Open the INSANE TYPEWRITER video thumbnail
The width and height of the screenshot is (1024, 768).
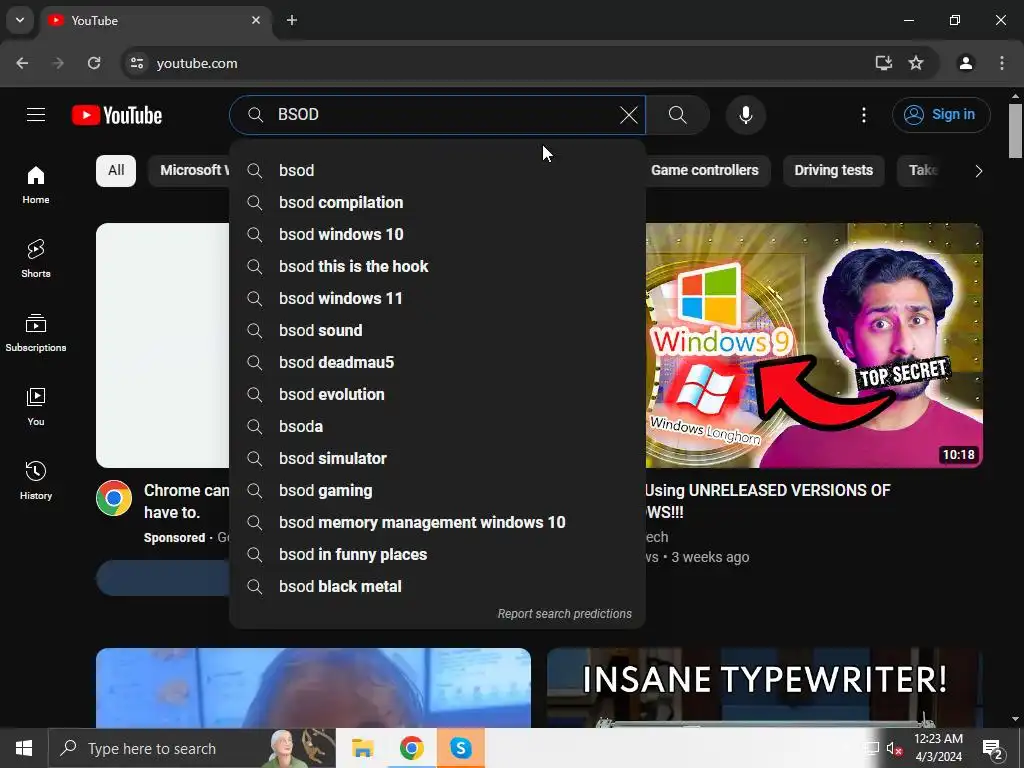tap(765, 688)
